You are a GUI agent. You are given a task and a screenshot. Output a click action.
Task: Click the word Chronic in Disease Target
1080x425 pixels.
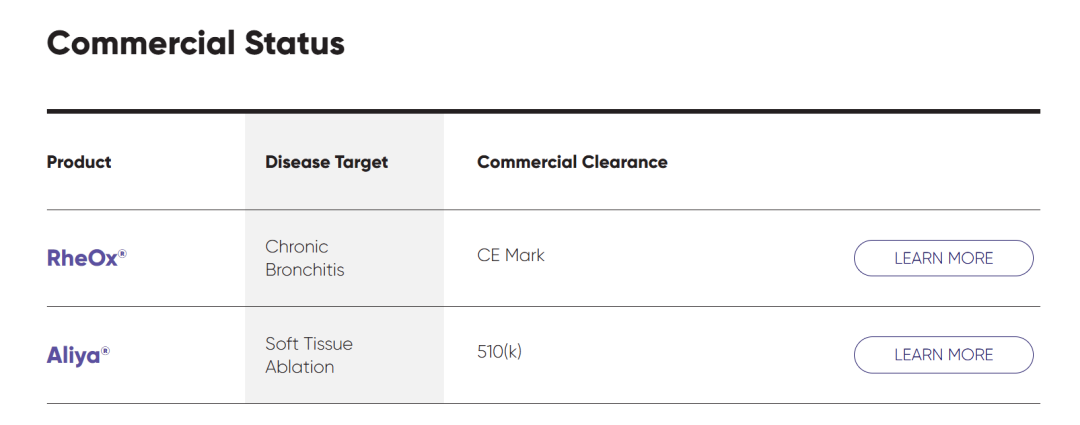(x=297, y=247)
